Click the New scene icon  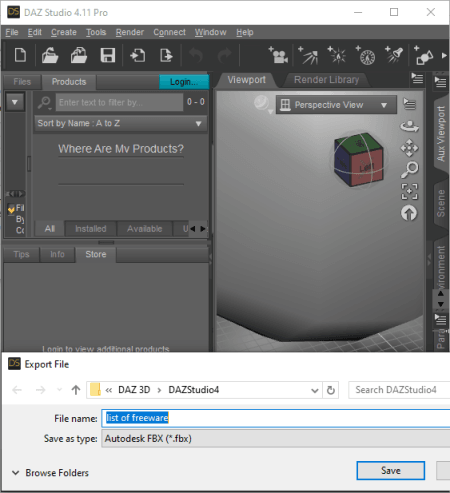tap(20, 55)
